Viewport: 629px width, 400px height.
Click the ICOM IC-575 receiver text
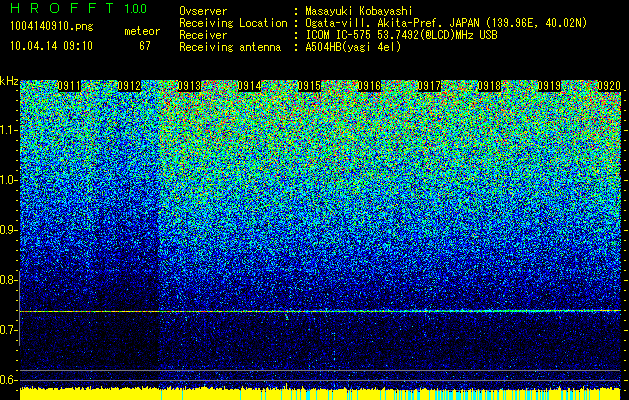(401, 35)
